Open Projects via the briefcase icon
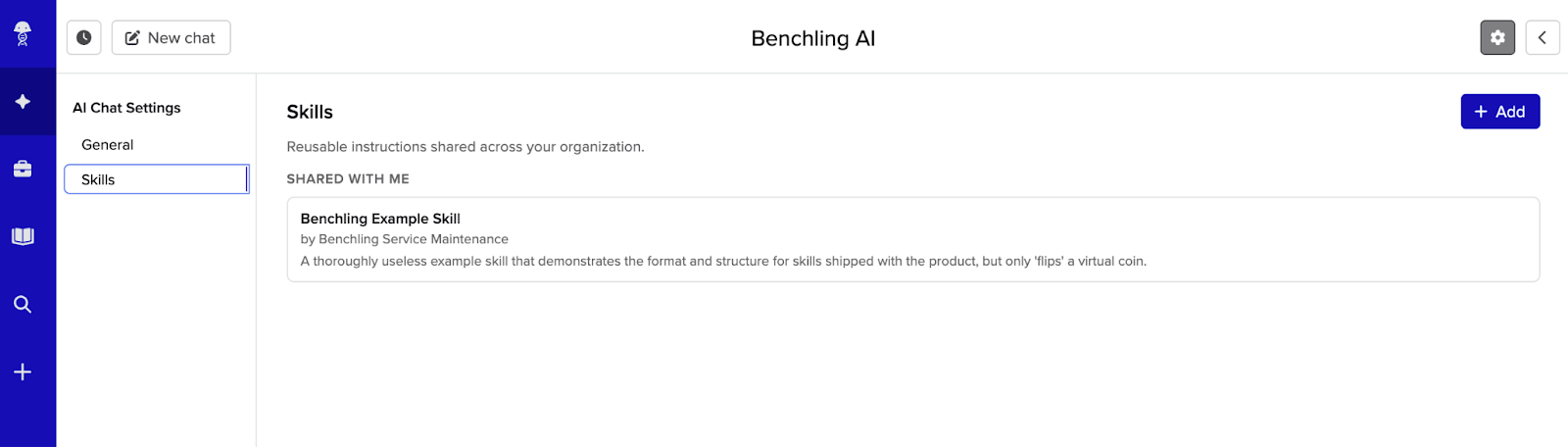Image resolution: width=1568 pixels, height=447 pixels. 23,170
